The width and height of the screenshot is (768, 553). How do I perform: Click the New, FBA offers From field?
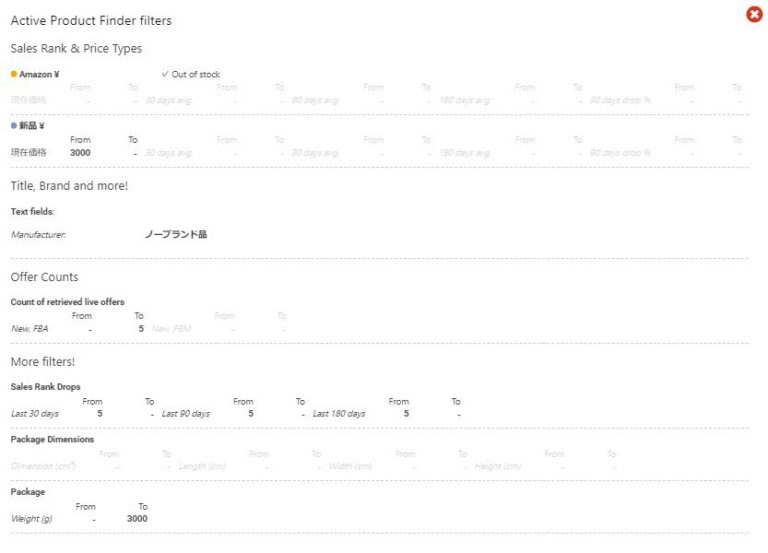[x=90, y=329]
